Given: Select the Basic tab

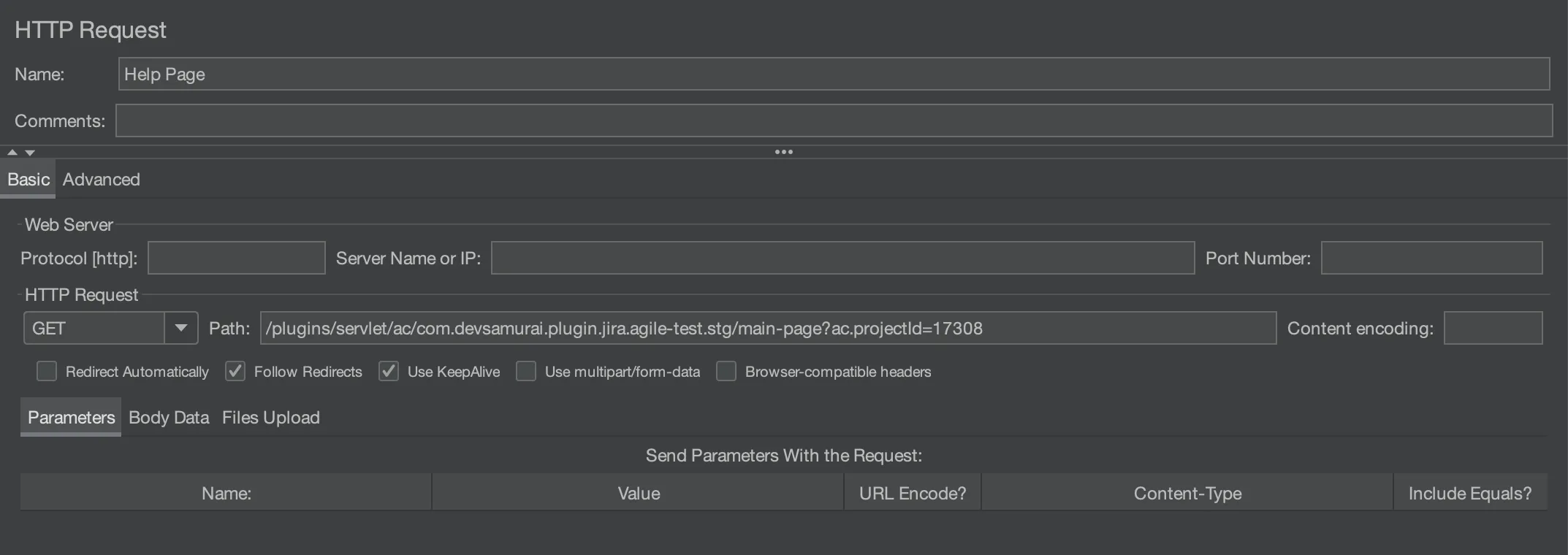Looking at the screenshot, I should [28, 180].
